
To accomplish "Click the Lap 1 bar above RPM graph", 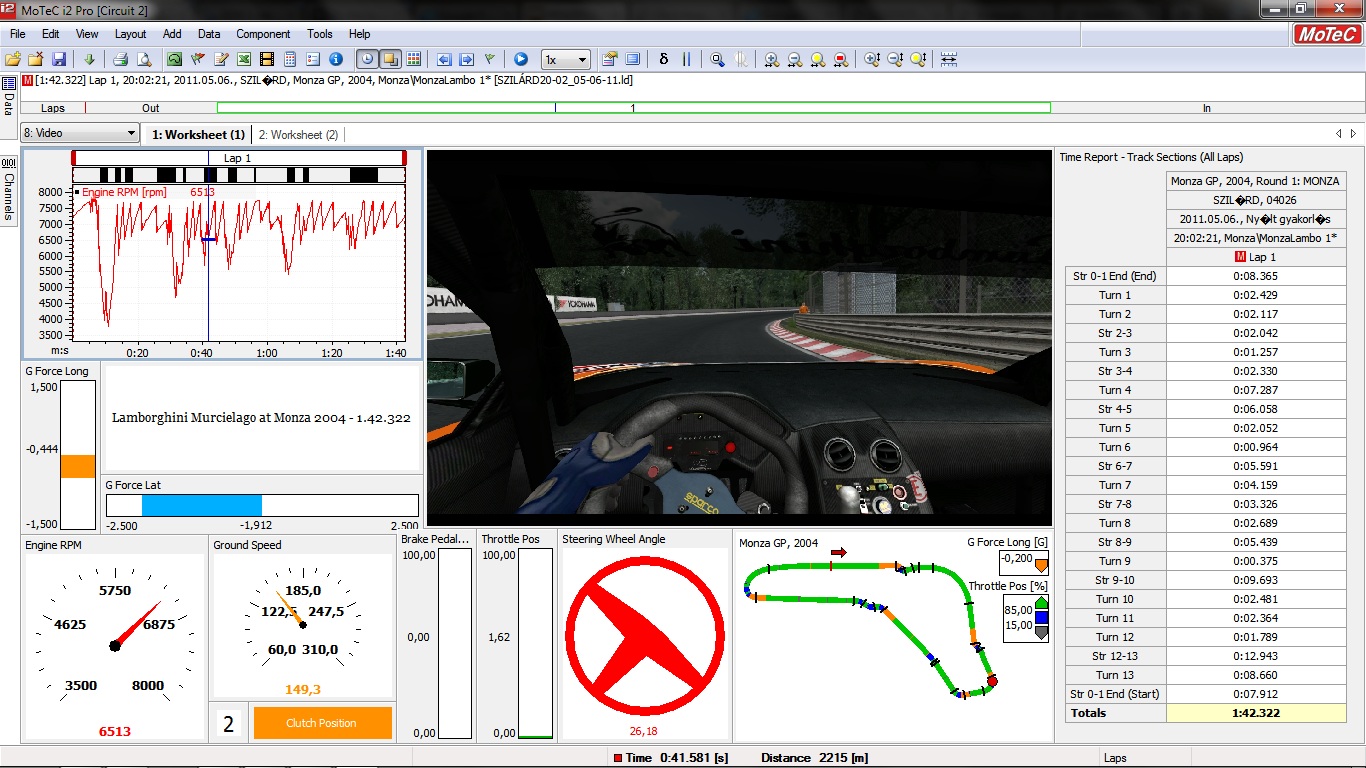I will [x=238, y=158].
